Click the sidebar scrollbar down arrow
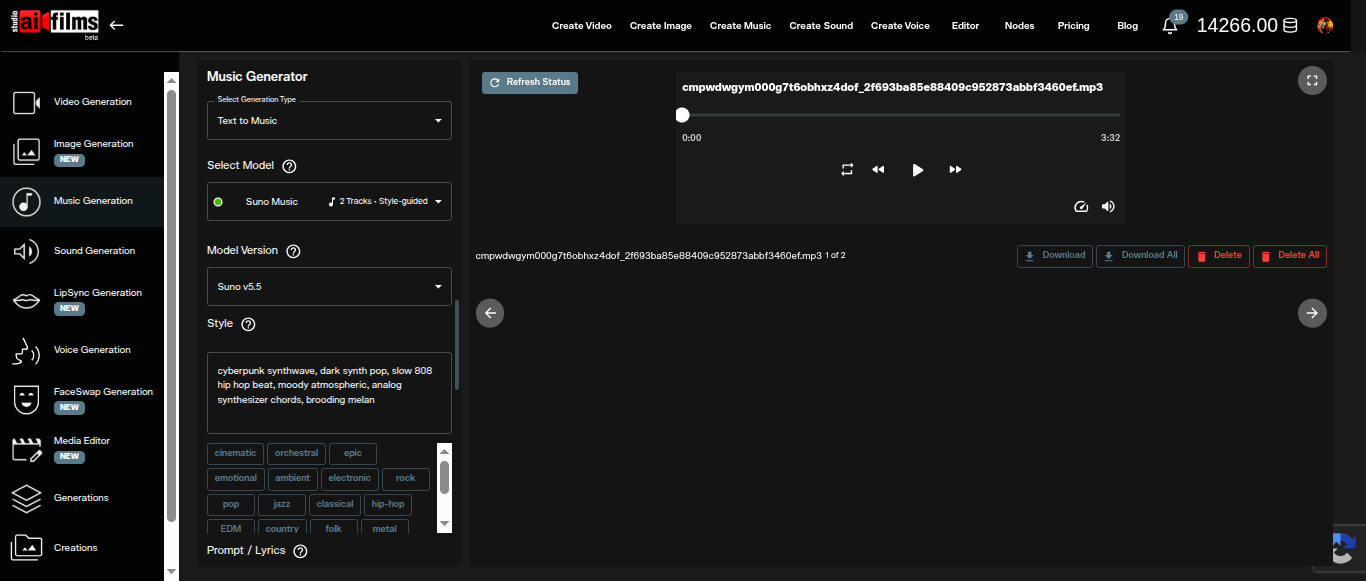Viewport: 1366px width, 581px height. pos(171,571)
